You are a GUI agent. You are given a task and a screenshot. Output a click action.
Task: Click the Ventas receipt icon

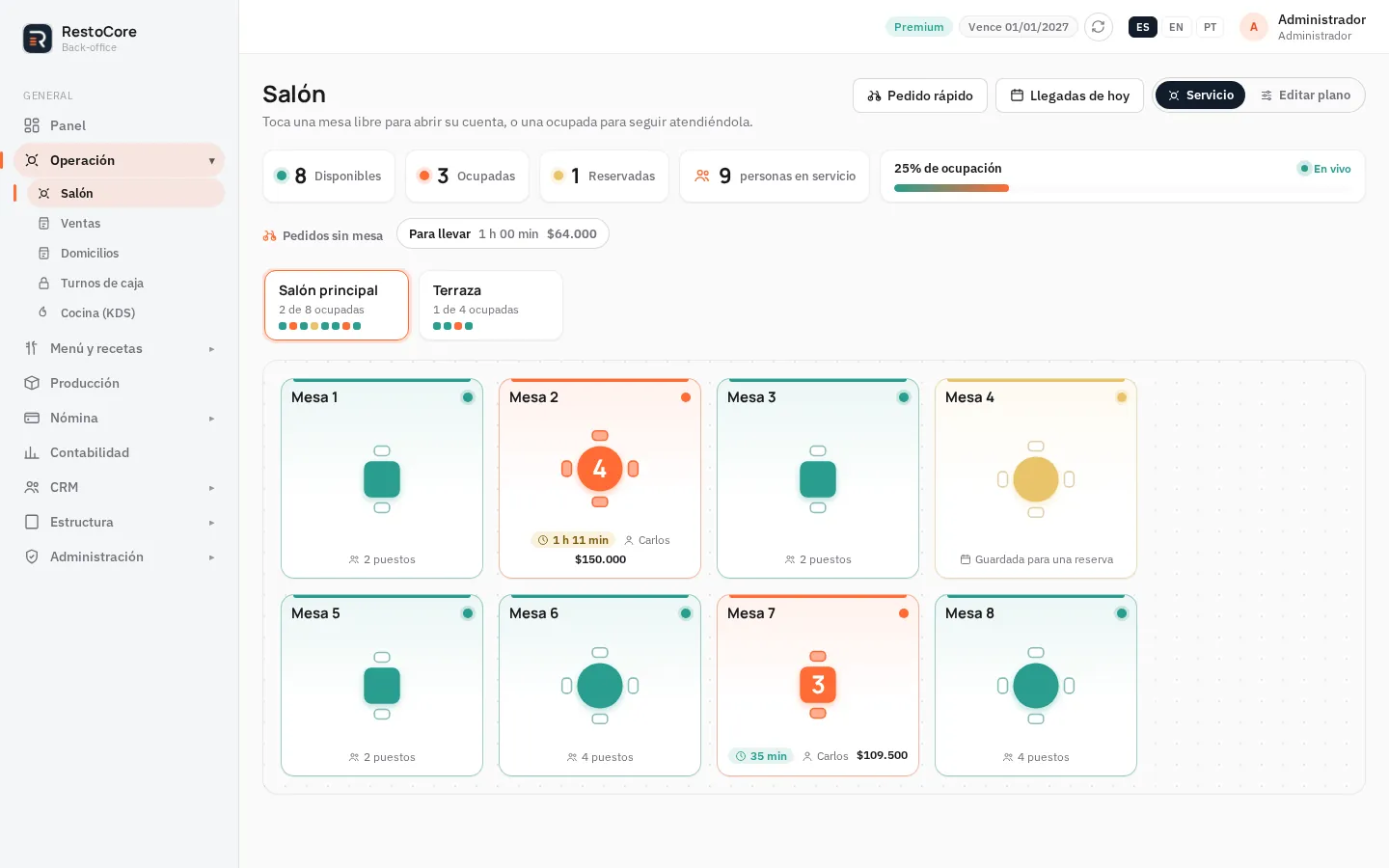click(x=43, y=223)
